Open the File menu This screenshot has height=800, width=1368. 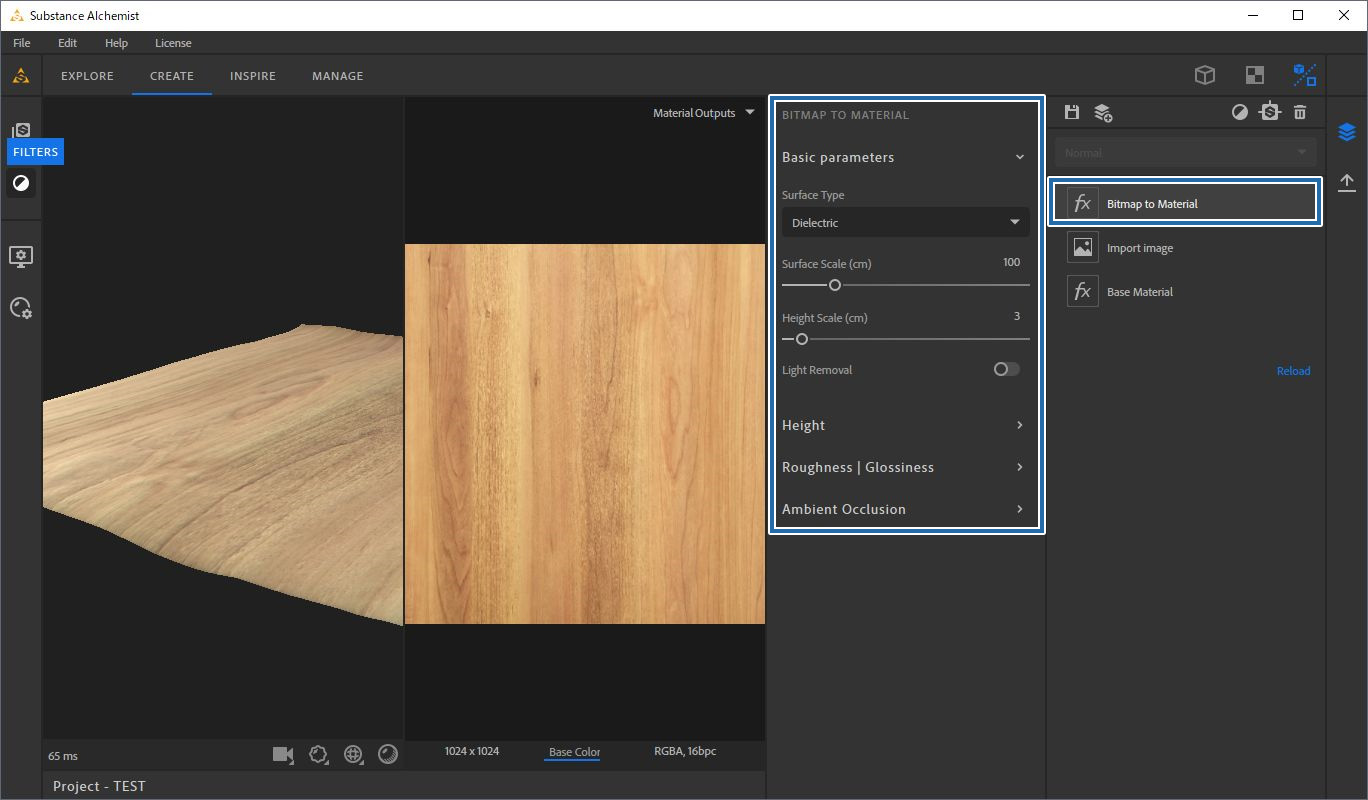(x=22, y=43)
